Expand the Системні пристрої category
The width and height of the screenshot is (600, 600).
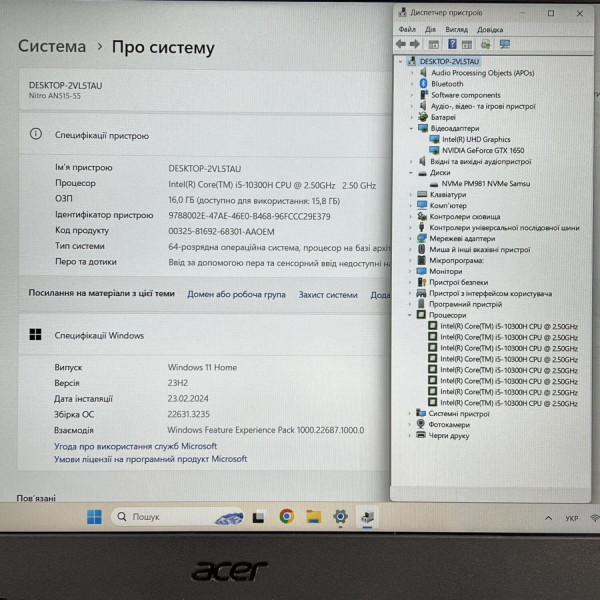point(409,413)
